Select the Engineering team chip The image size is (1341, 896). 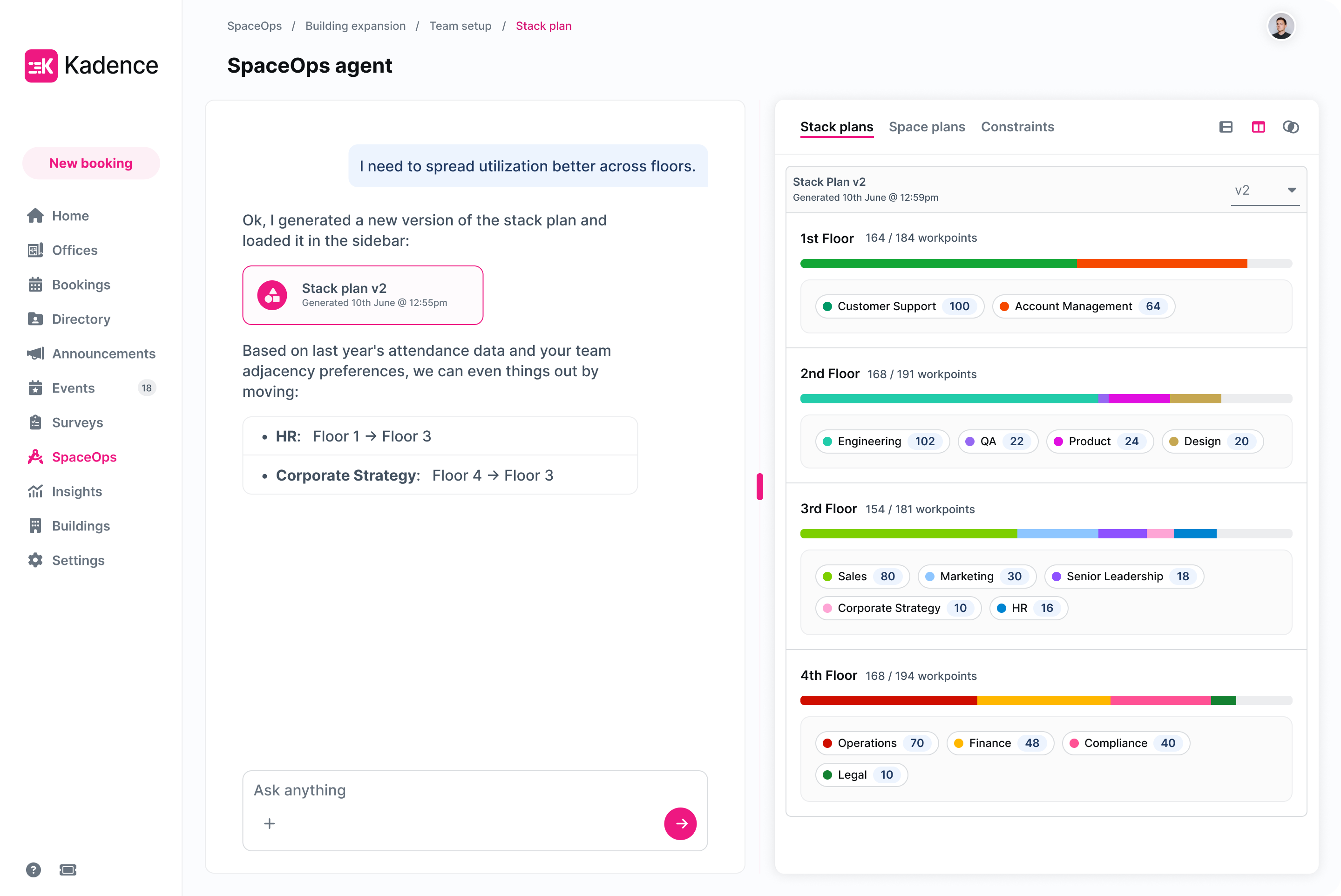coord(881,441)
